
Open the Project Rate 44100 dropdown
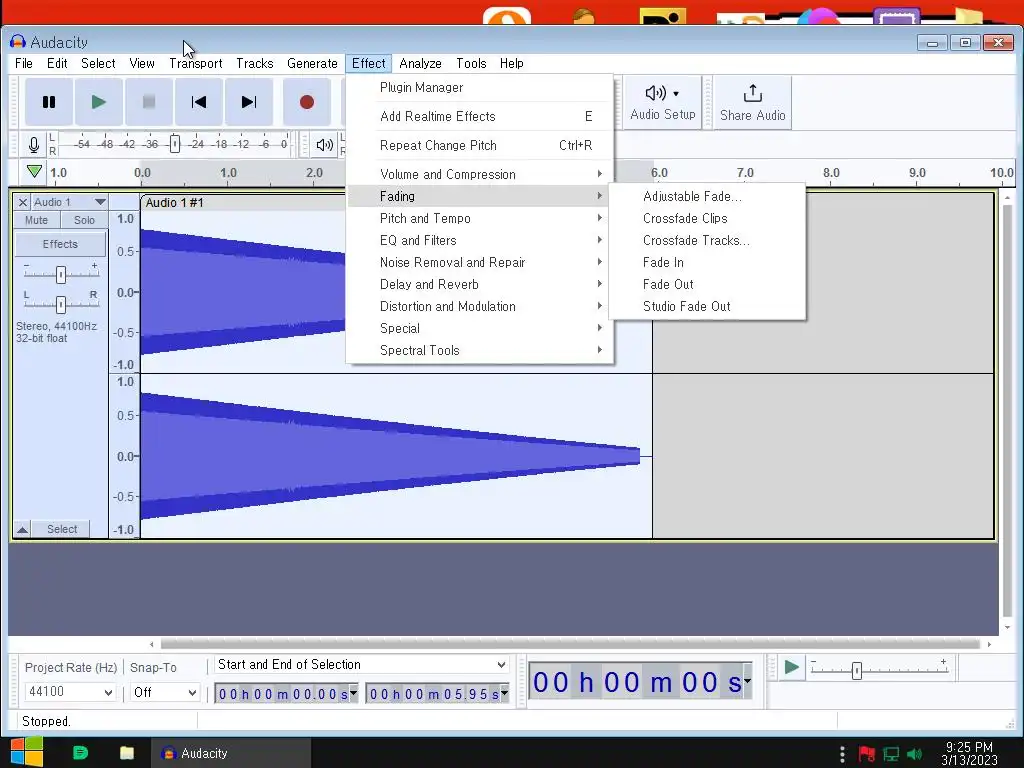click(x=70, y=692)
